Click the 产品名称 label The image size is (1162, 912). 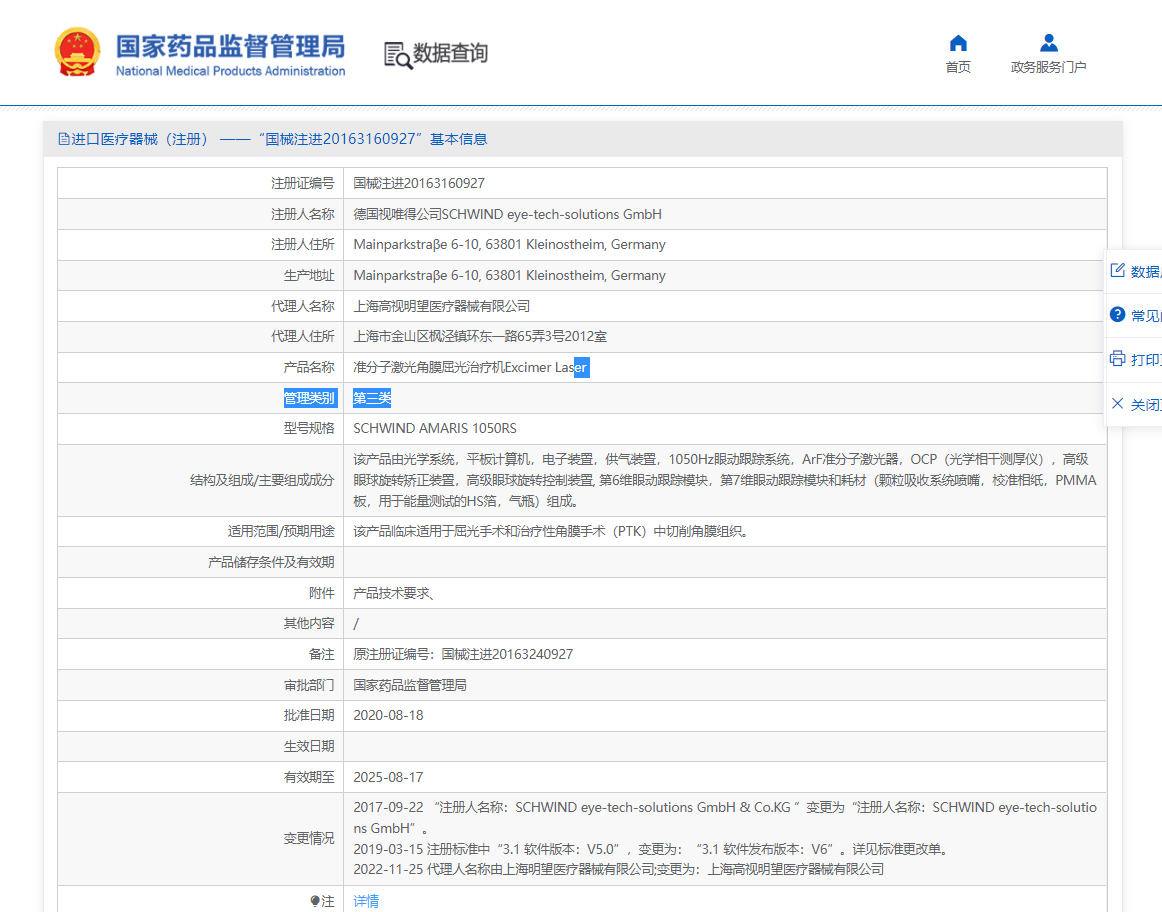(309, 367)
